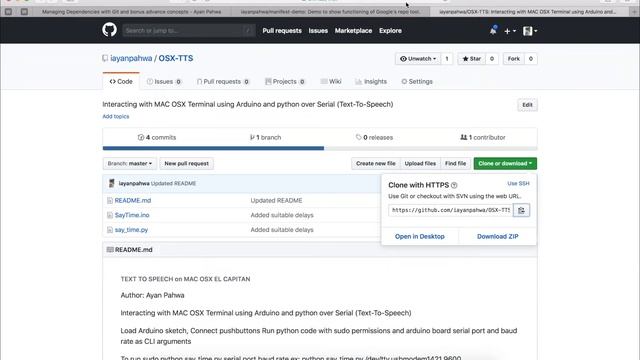
Task: Toggle the Clone or download dropdown
Action: pyautogui.click(x=505, y=163)
